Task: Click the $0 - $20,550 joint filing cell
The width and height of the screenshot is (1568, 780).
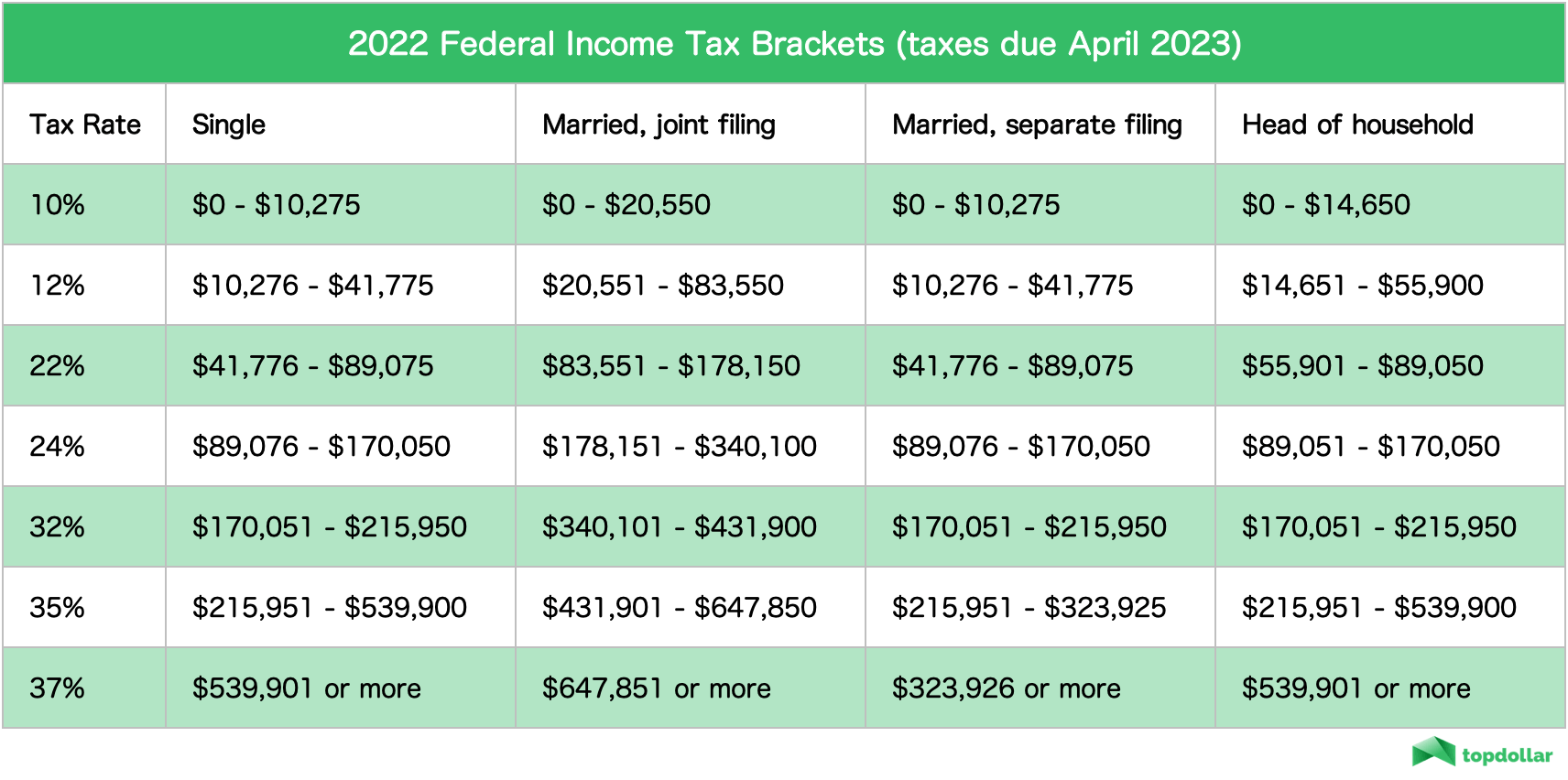Action: click(x=626, y=205)
